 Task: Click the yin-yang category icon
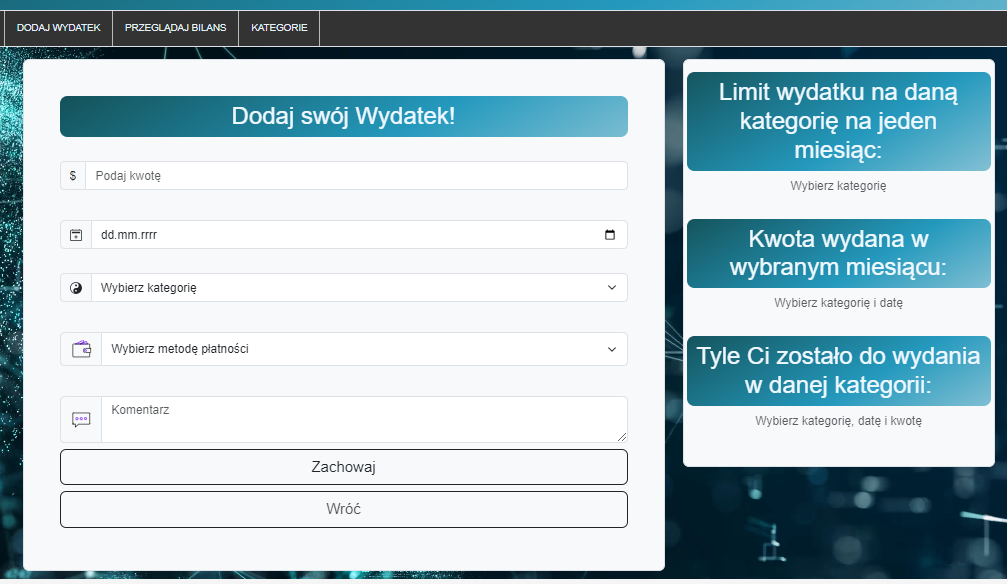tap(76, 288)
